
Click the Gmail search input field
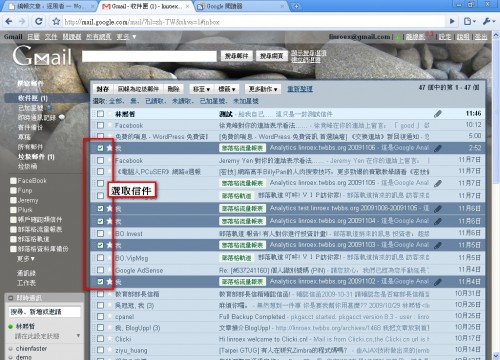point(149,56)
